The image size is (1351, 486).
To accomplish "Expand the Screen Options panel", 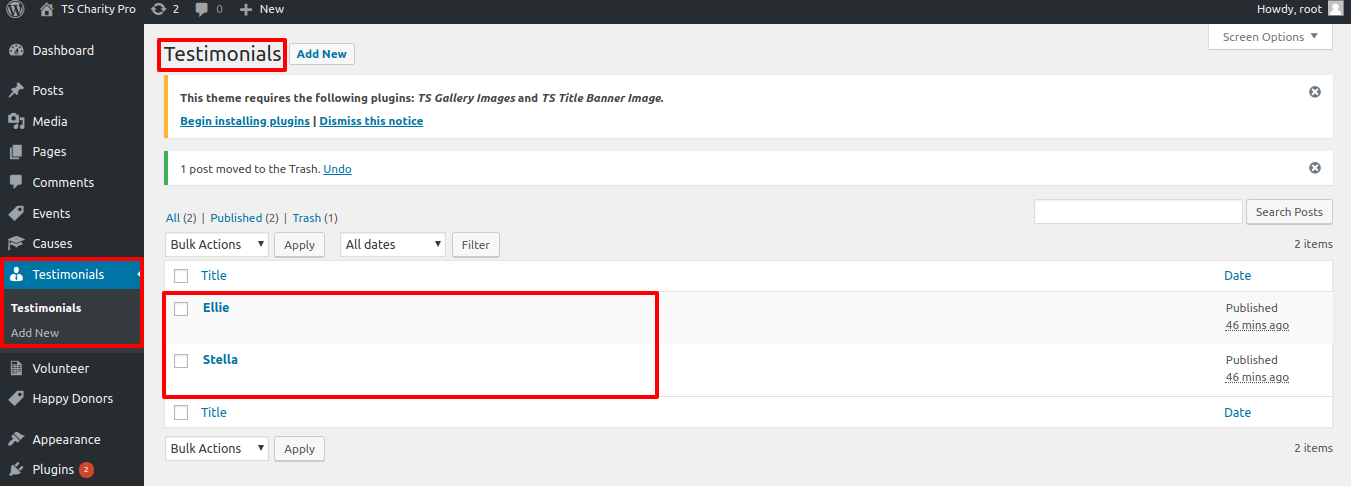I will 1270,37.
